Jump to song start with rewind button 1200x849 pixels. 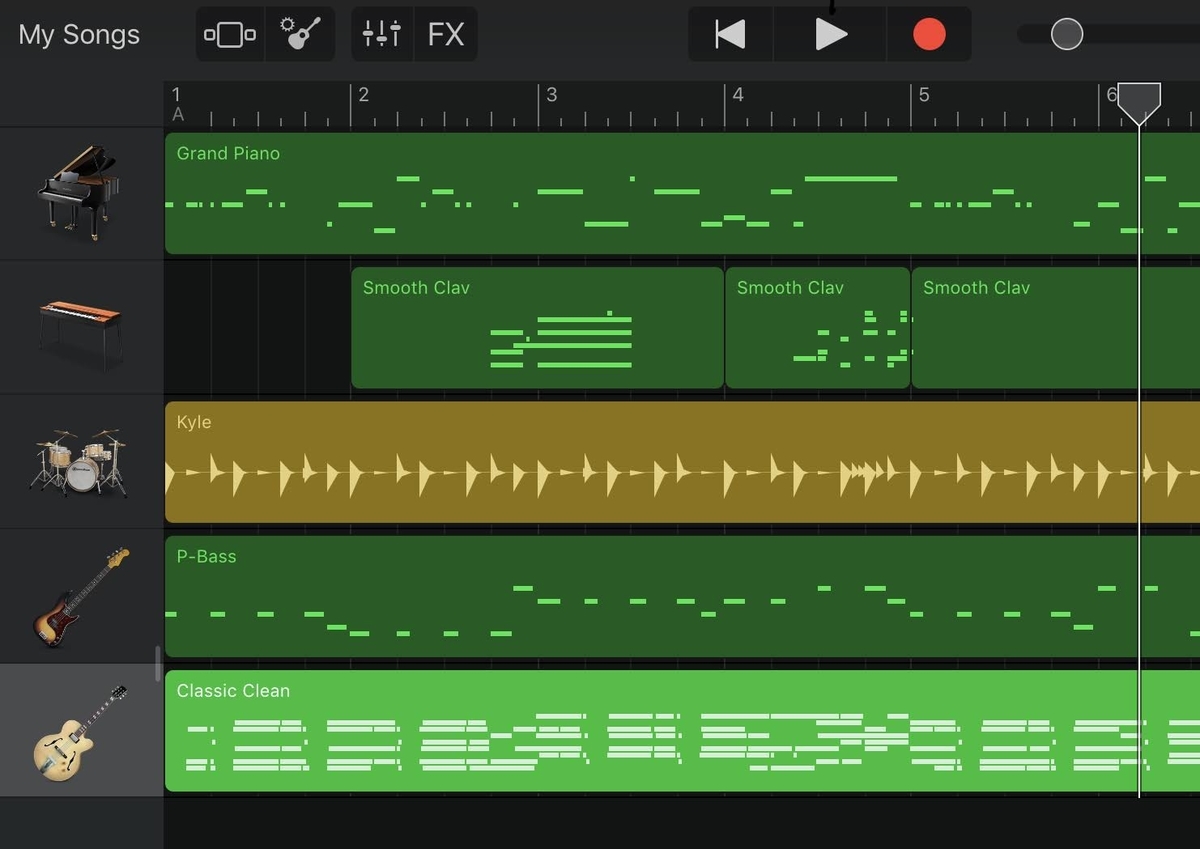[729, 33]
